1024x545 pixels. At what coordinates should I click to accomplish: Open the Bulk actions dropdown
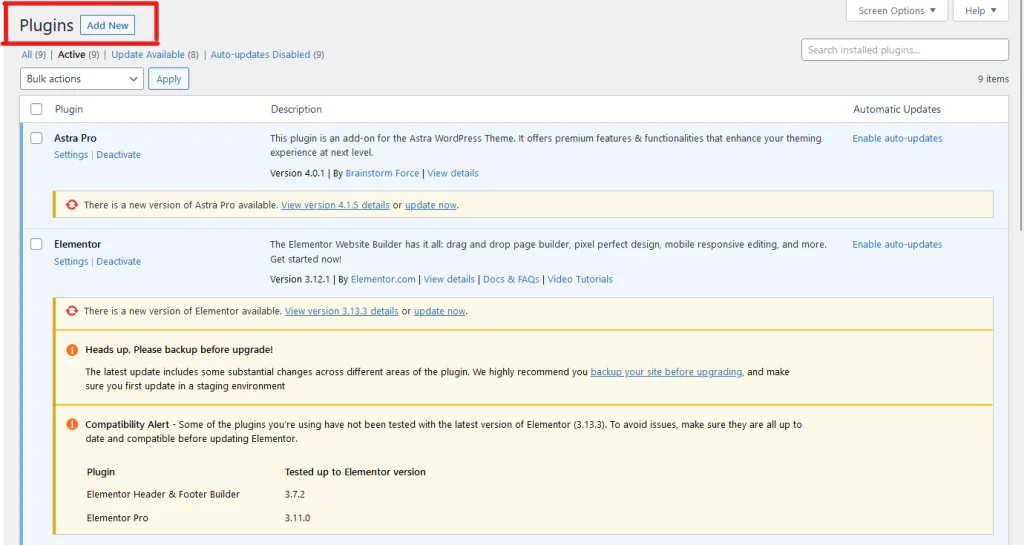pos(82,79)
